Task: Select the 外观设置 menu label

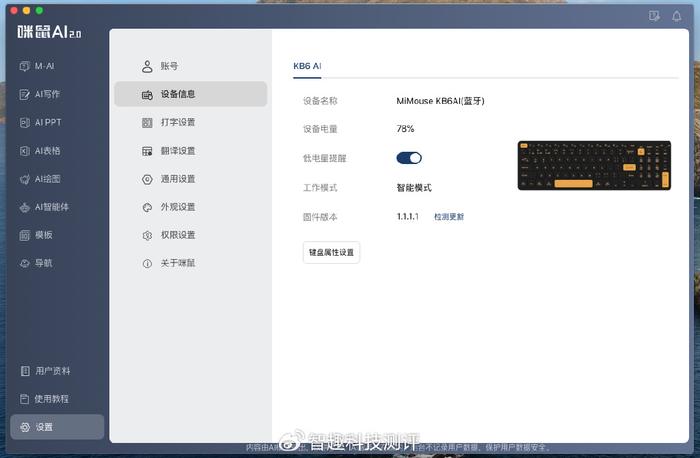Action: click(178, 207)
